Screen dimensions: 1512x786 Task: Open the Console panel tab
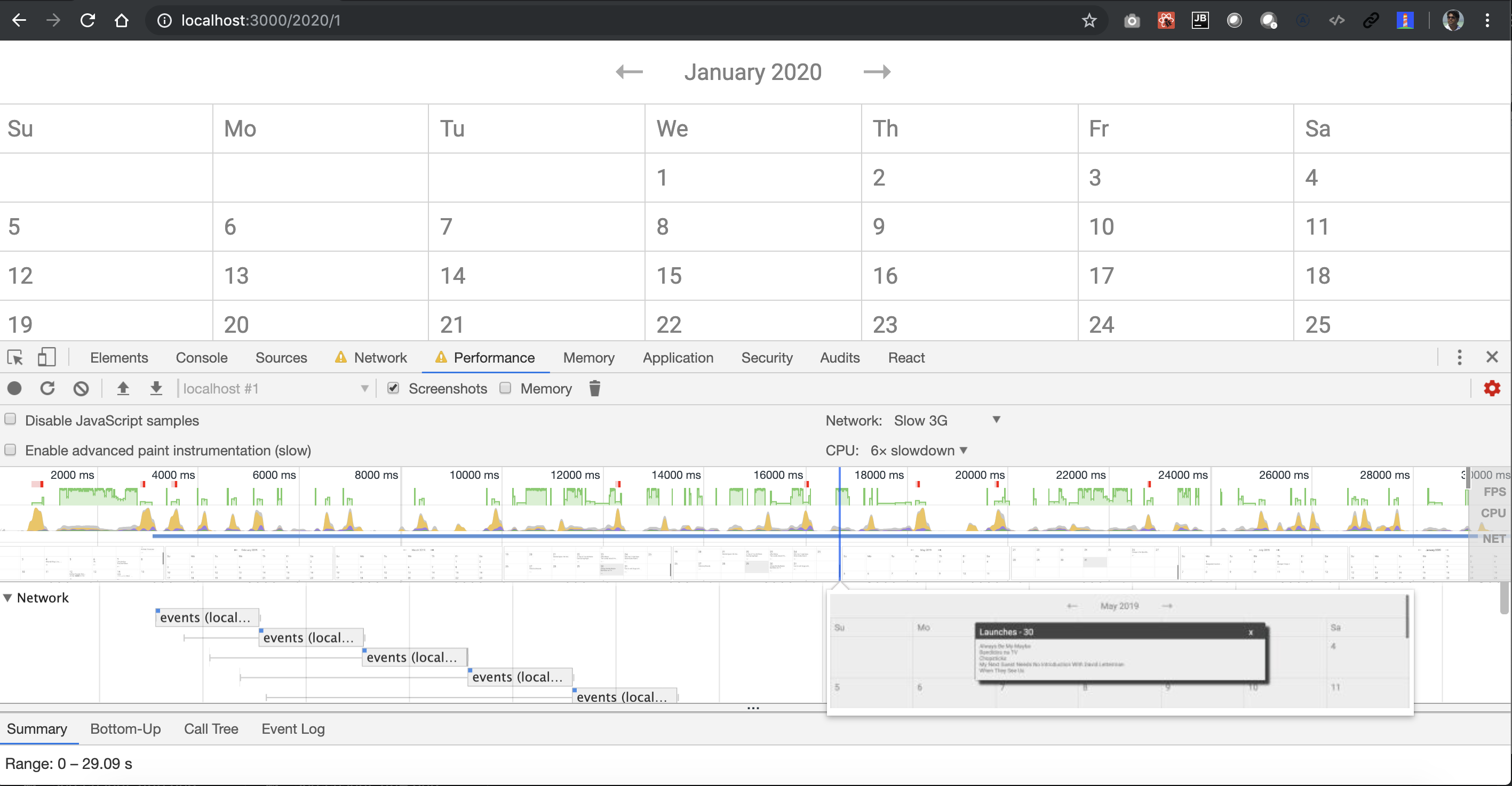pyautogui.click(x=201, y=357)
